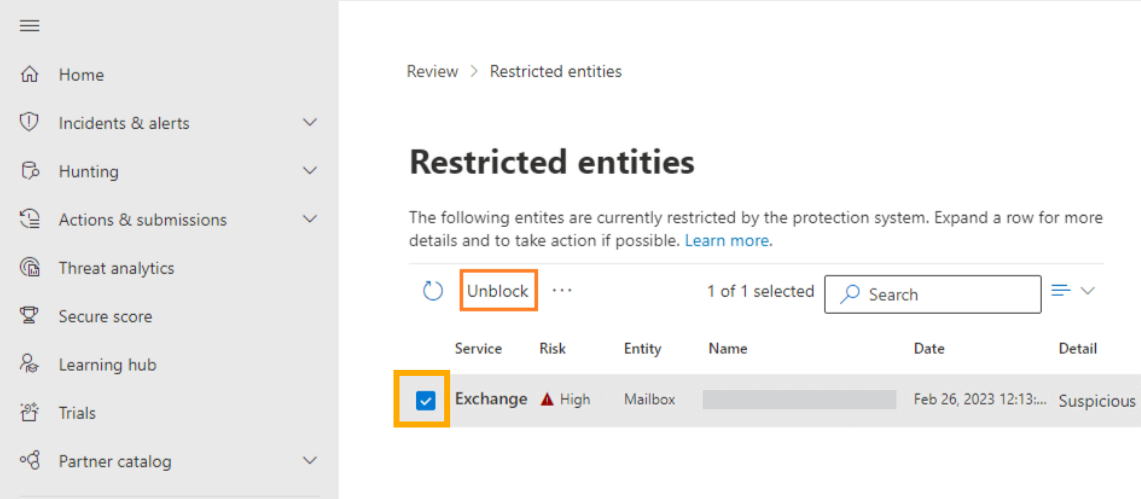Sort by Name column header

point(728,348)
